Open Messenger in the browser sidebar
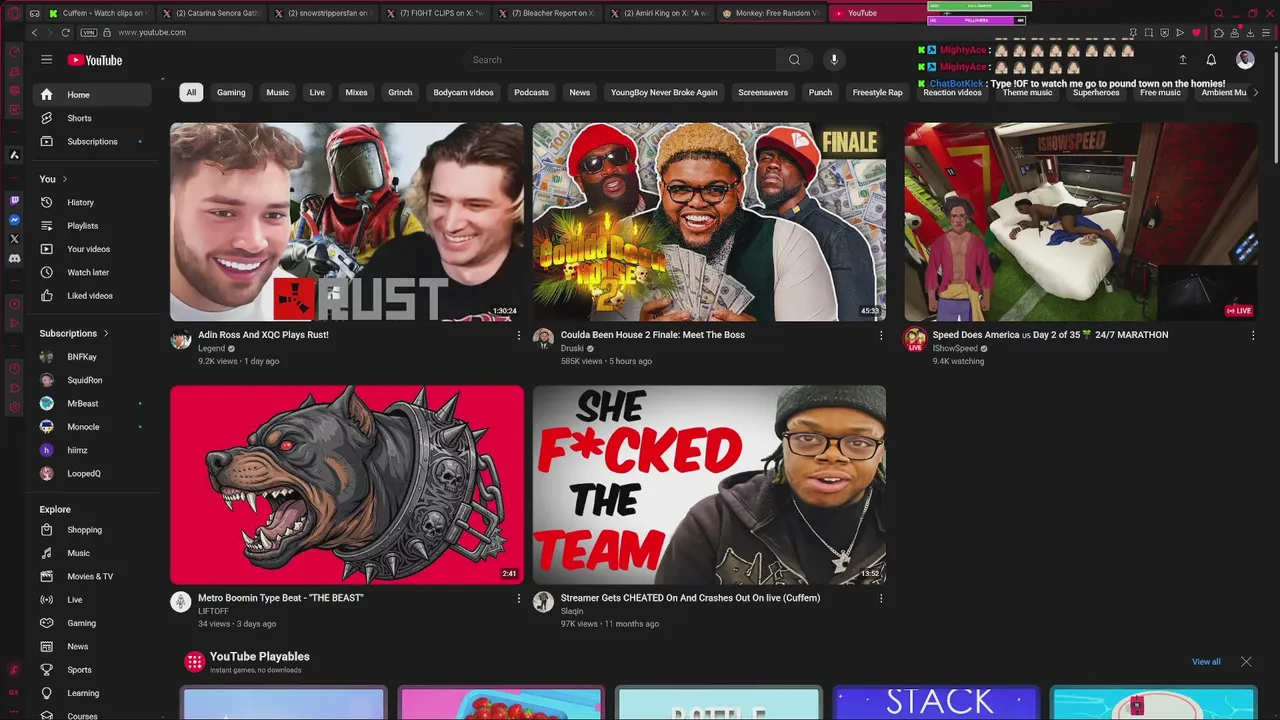 (14, 220)
